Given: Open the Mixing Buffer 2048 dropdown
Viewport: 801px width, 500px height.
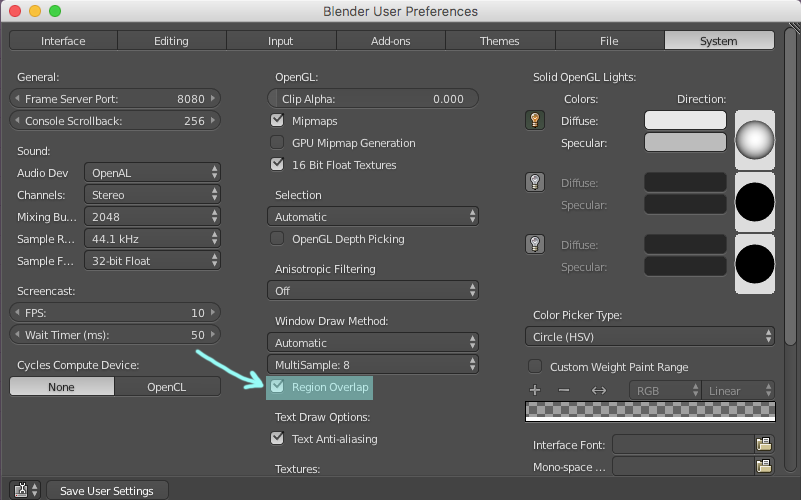Looking at the screenshot, I should click(152, 217).
